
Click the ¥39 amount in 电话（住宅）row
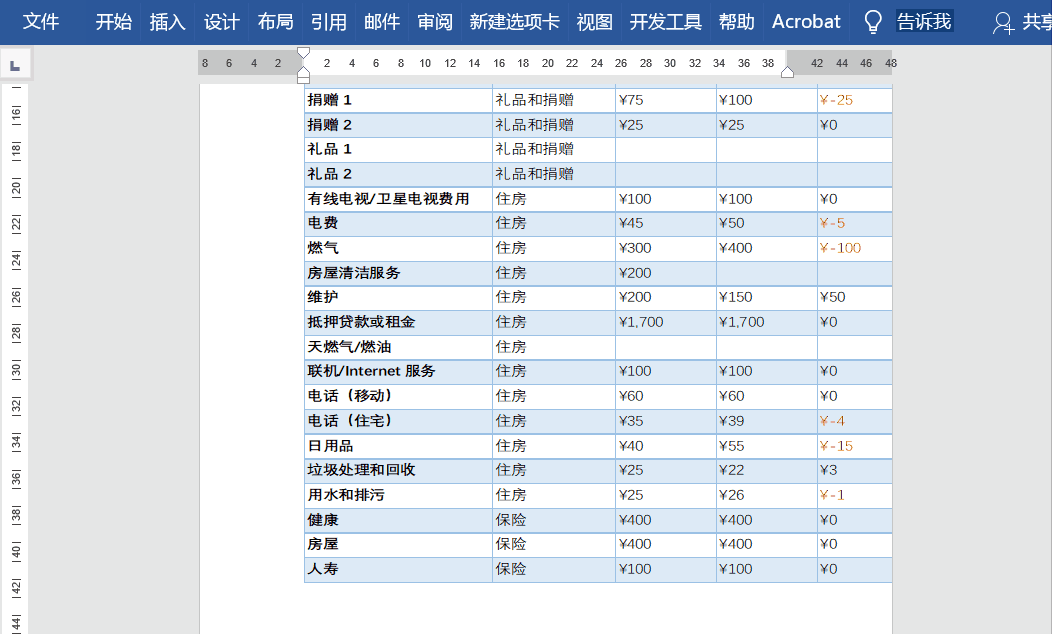pyautogui.click(x=731, y=421)
